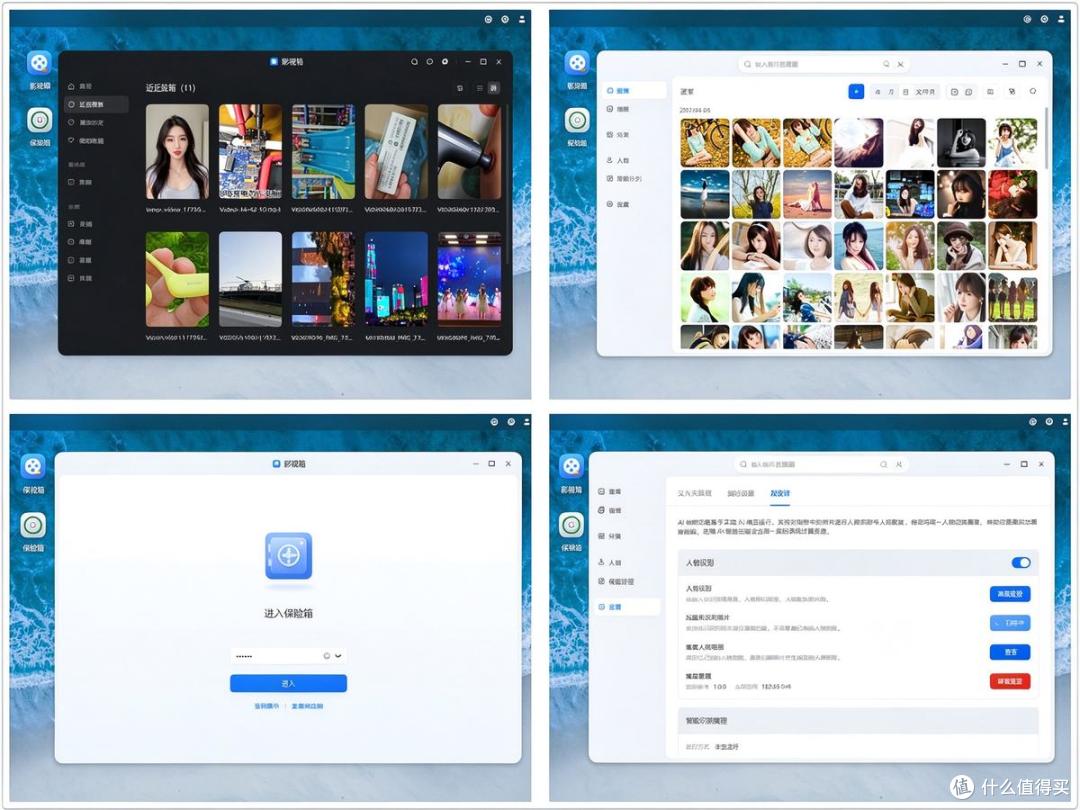Click the gear icon above the AI settings window

pos(1048,421)
